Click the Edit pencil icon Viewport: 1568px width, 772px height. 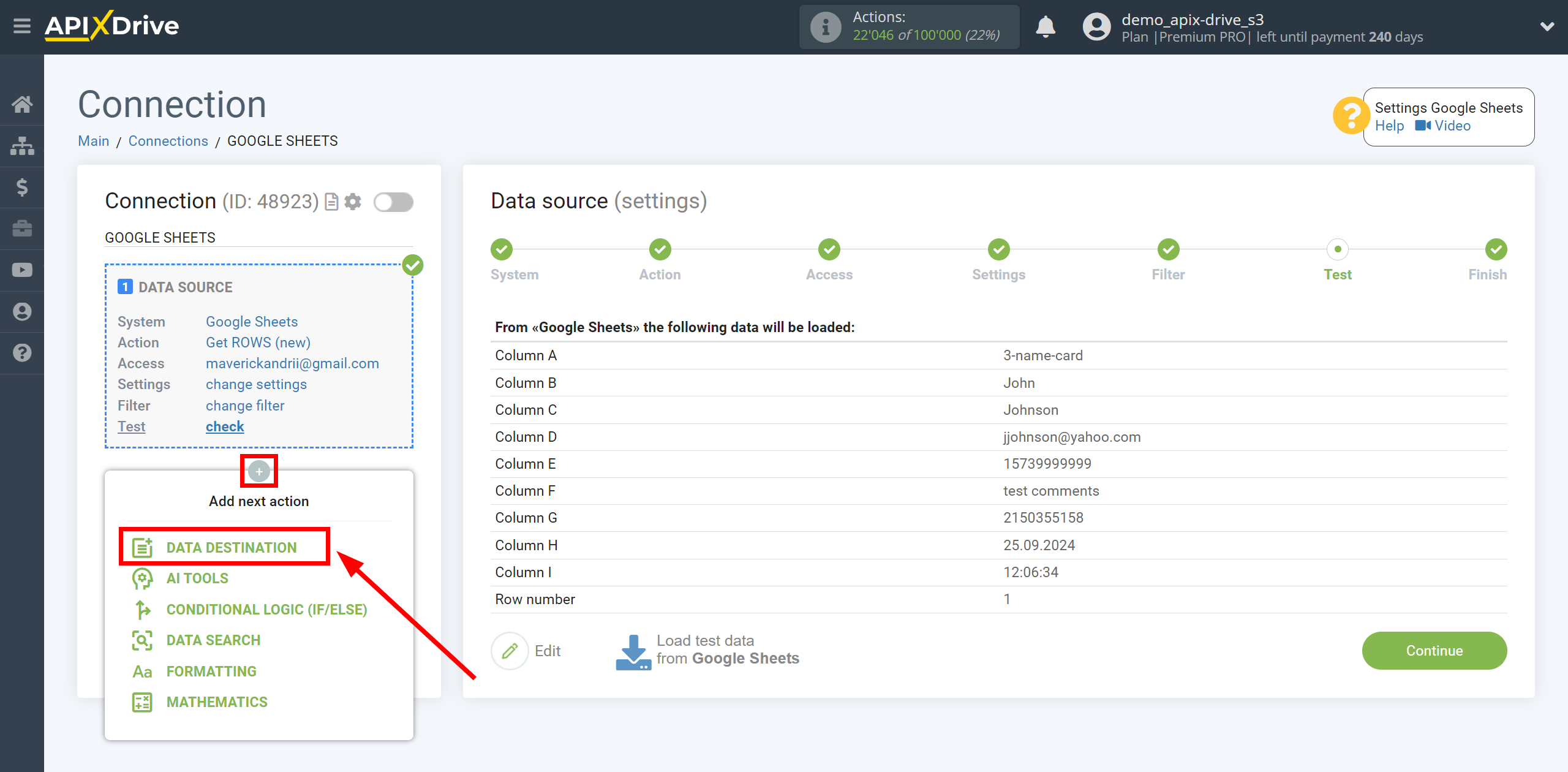point(510,651)
